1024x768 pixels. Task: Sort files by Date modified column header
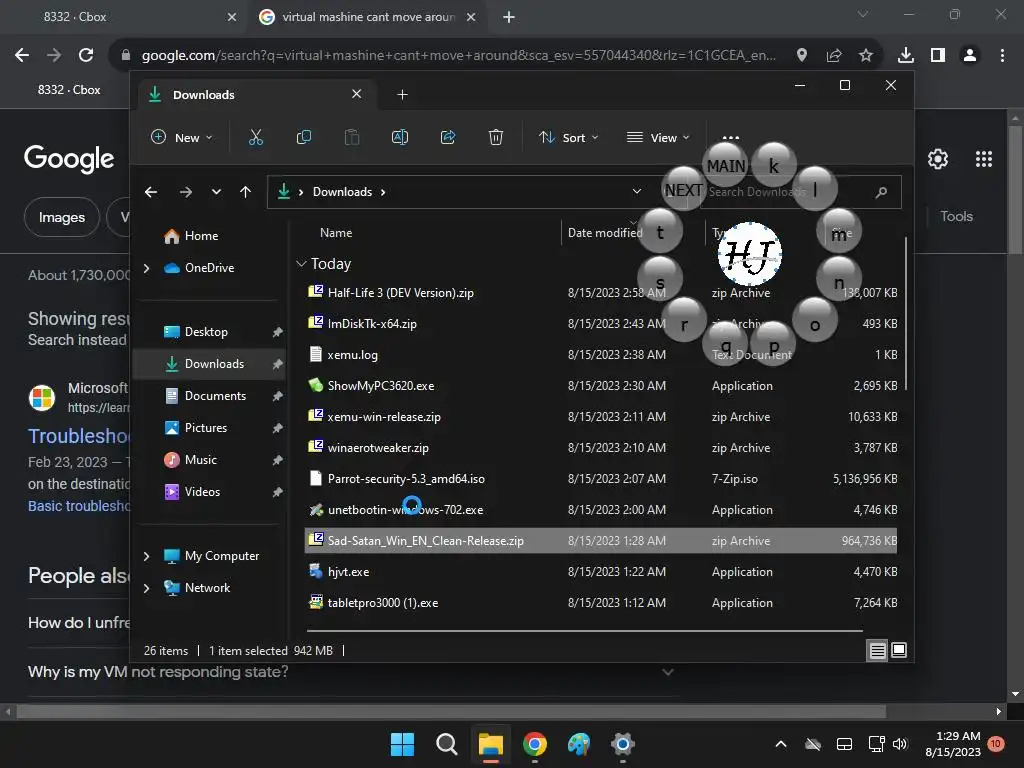click(605, 232)
